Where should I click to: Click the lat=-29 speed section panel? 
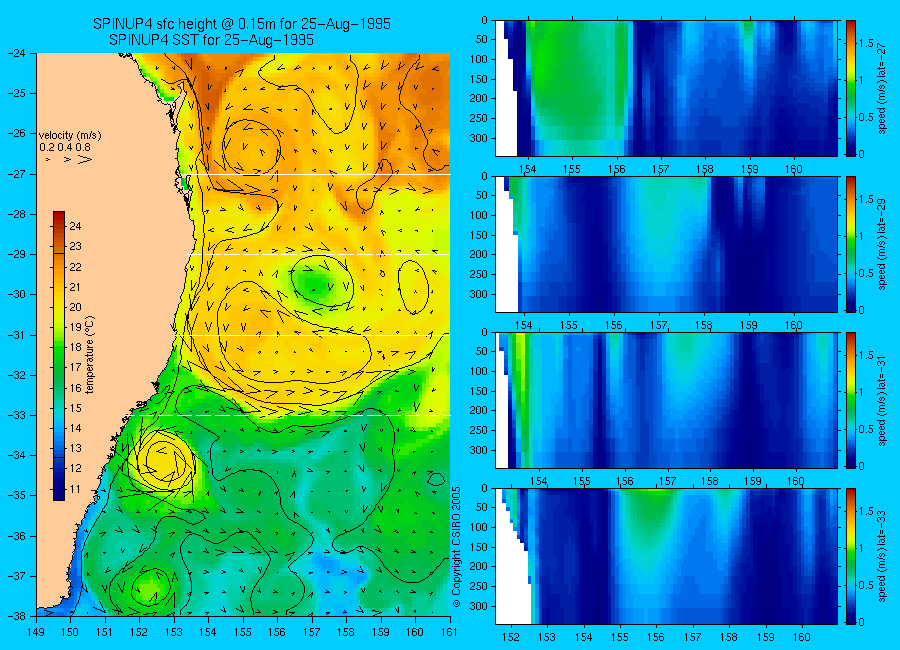[x=666, y=244]
